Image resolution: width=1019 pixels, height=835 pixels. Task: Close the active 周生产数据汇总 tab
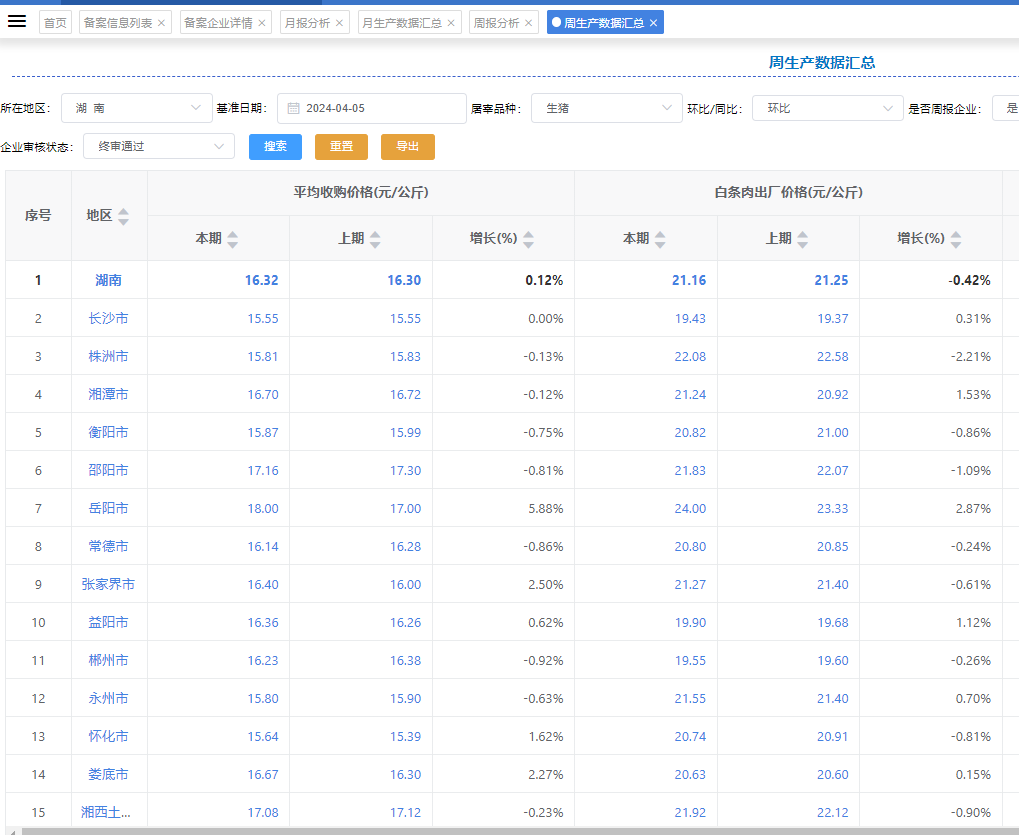tap(653, 23)
